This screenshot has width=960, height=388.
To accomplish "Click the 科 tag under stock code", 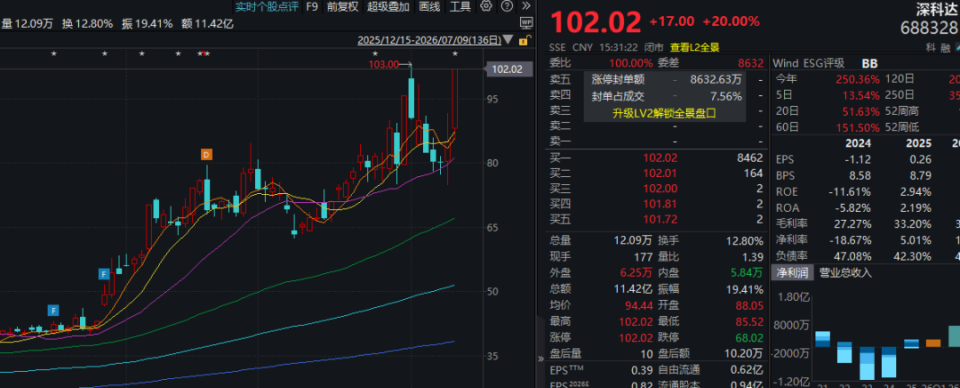I will click(x=930, y=47).
